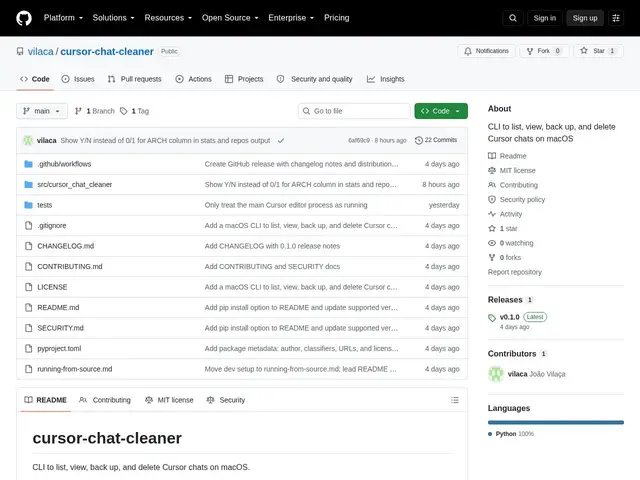Viewport: 640px width, 480px height.
Task: View 0 forks link
Action: tap(504, 258)
